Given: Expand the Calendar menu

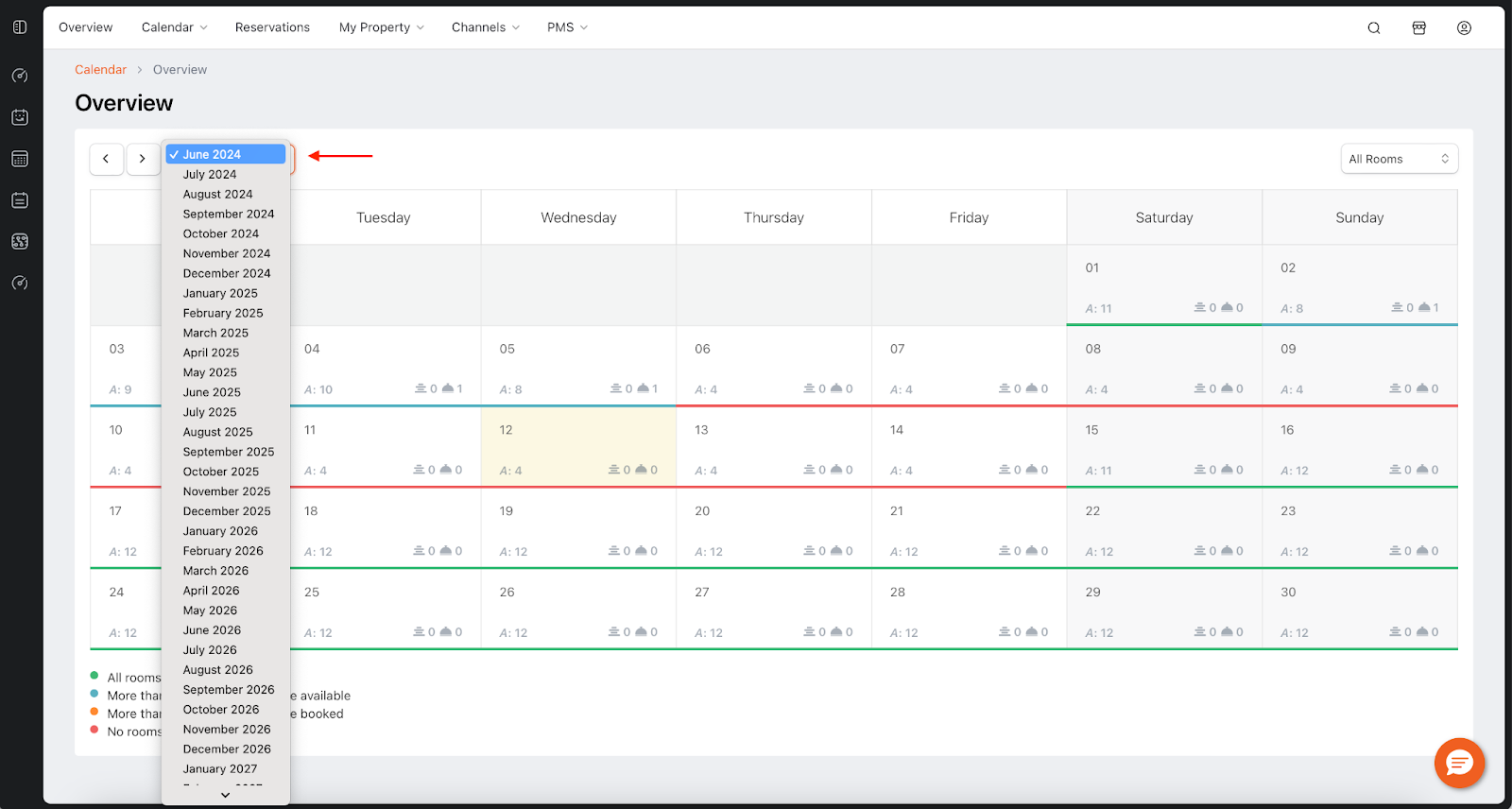Looking at the screenshot, I should click(x=174, y=27).
